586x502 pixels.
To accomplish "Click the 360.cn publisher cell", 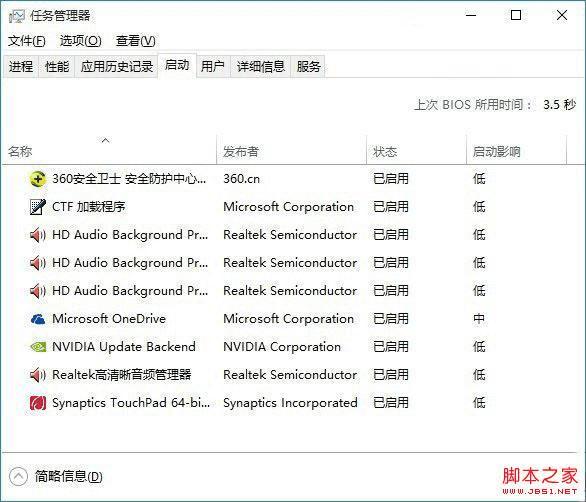I will [241, 179].
